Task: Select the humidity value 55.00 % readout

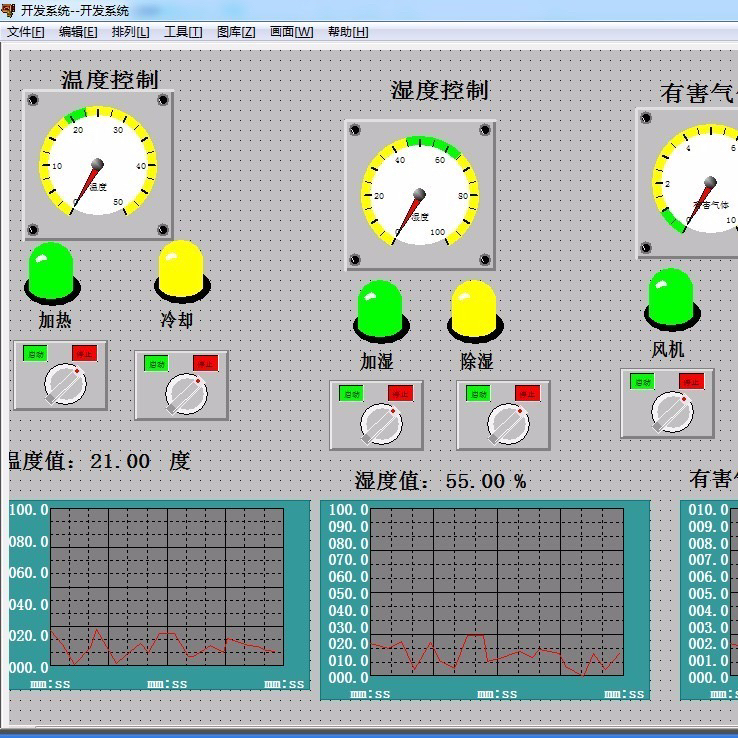Action: [x=486, y=481]
